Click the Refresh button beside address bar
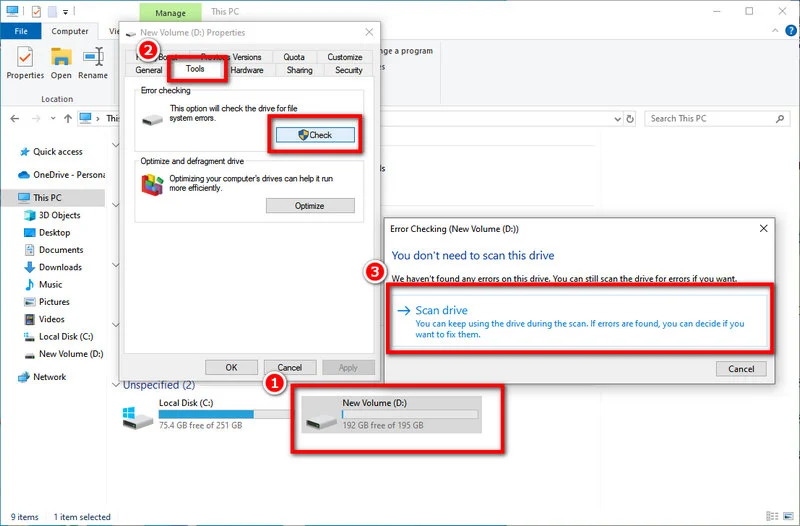This screenshot has height=526, width=800. [x=630, y=118]
